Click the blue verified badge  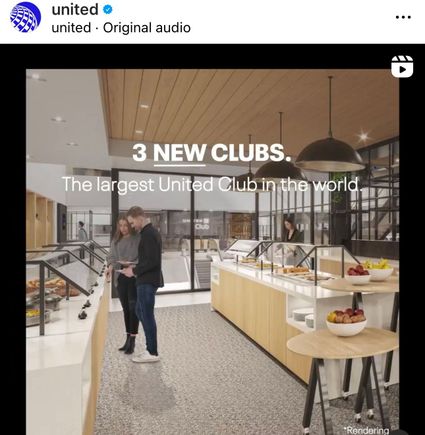pos(107,9)
